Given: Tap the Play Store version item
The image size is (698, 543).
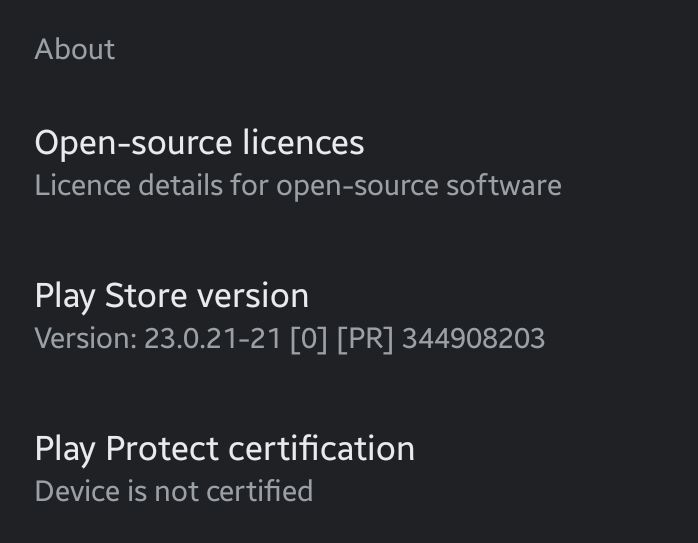Looking at the screenshot, I should (x=349, y=316).
